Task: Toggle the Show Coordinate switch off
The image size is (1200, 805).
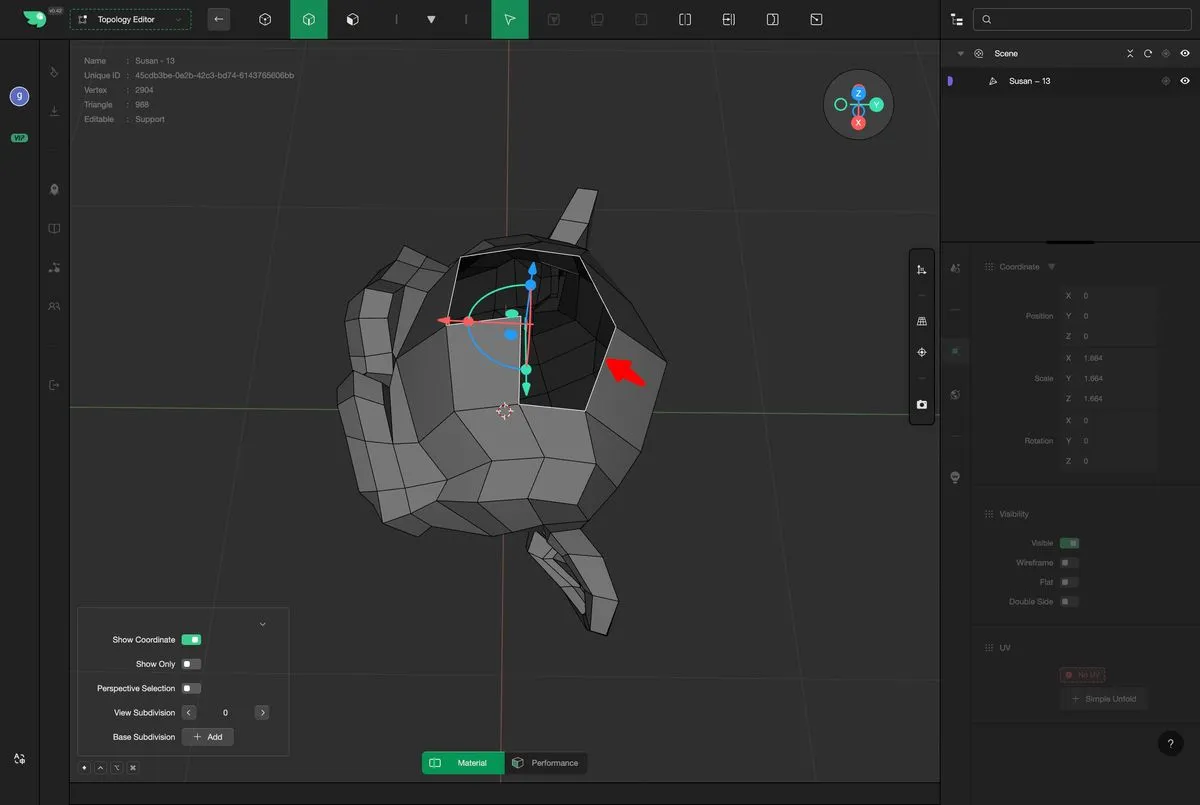Action: [191, 640]
